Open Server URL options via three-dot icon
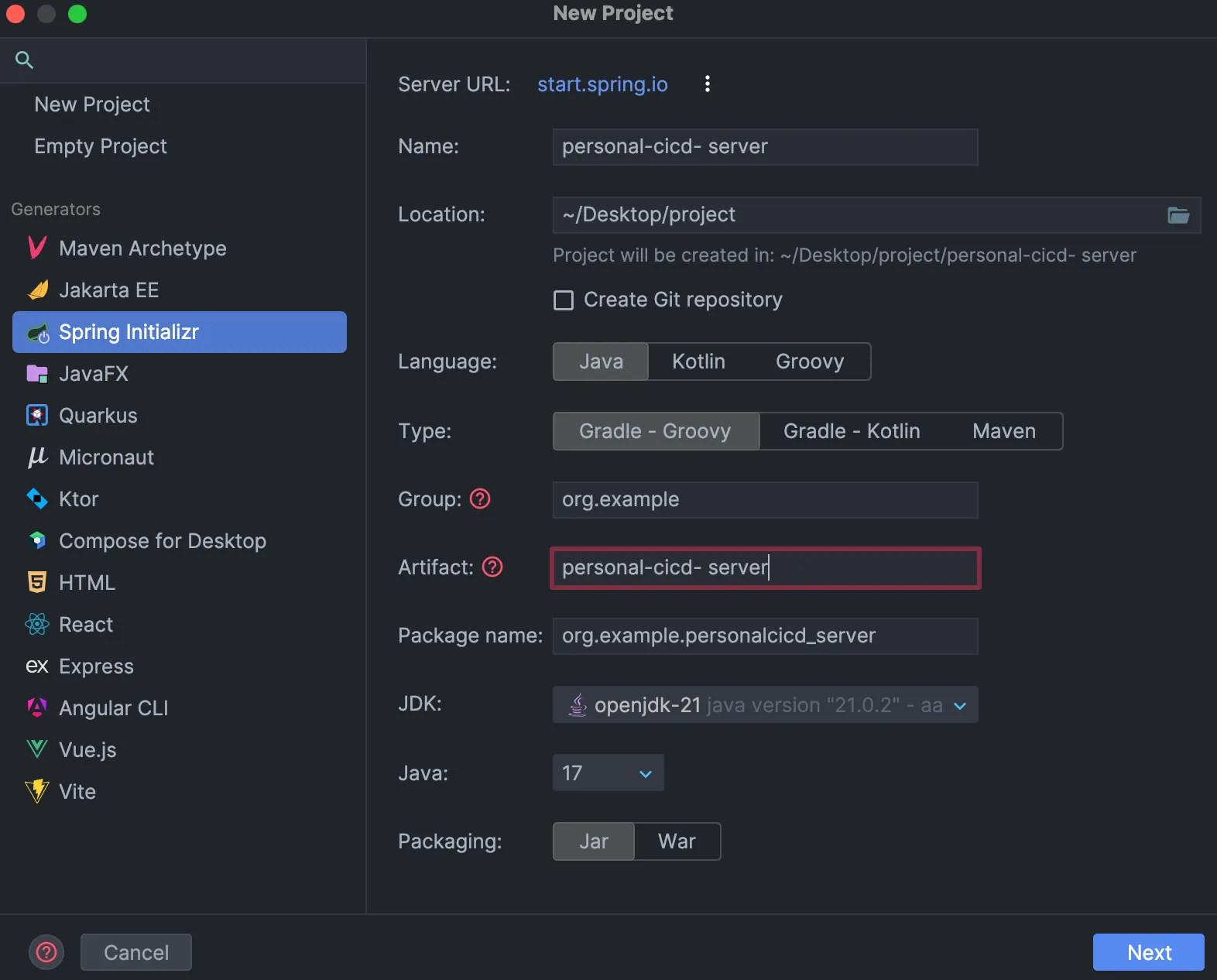The height and width of the screenshot is (980, 1217). pyautogui.click(x=707, y=84)
